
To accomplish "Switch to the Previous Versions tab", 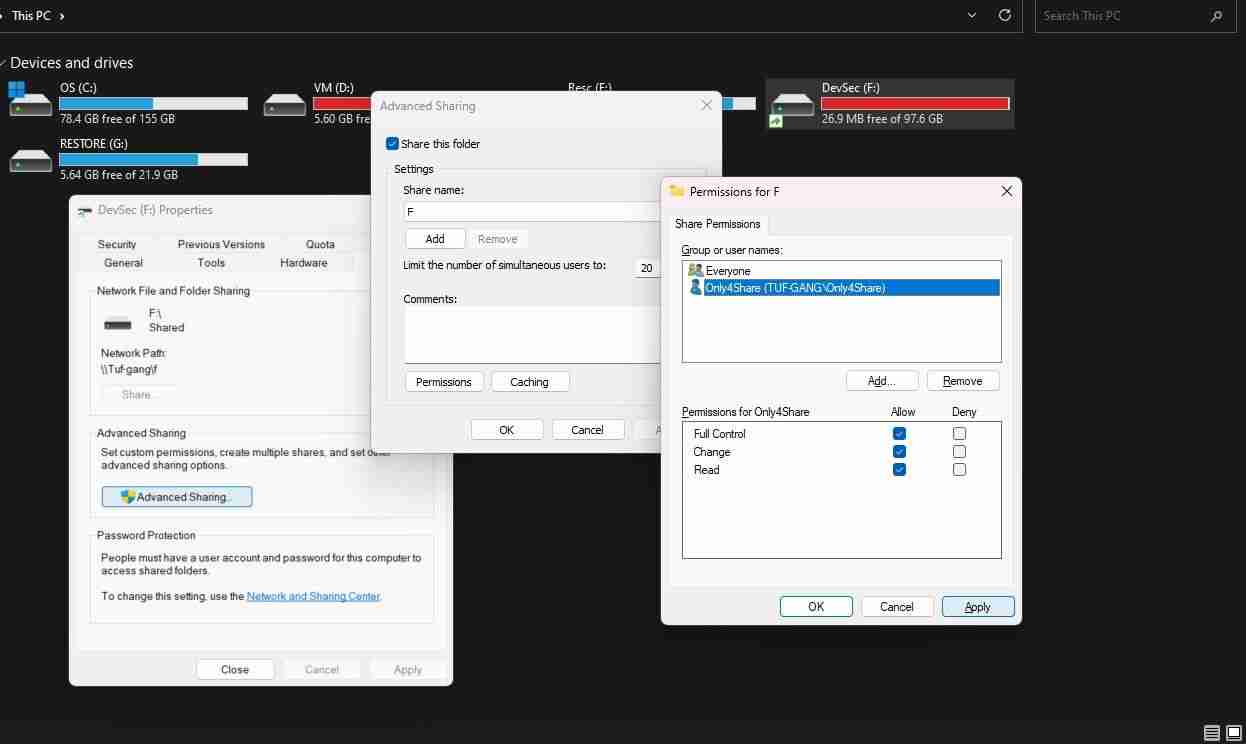I will pos(221,244).
